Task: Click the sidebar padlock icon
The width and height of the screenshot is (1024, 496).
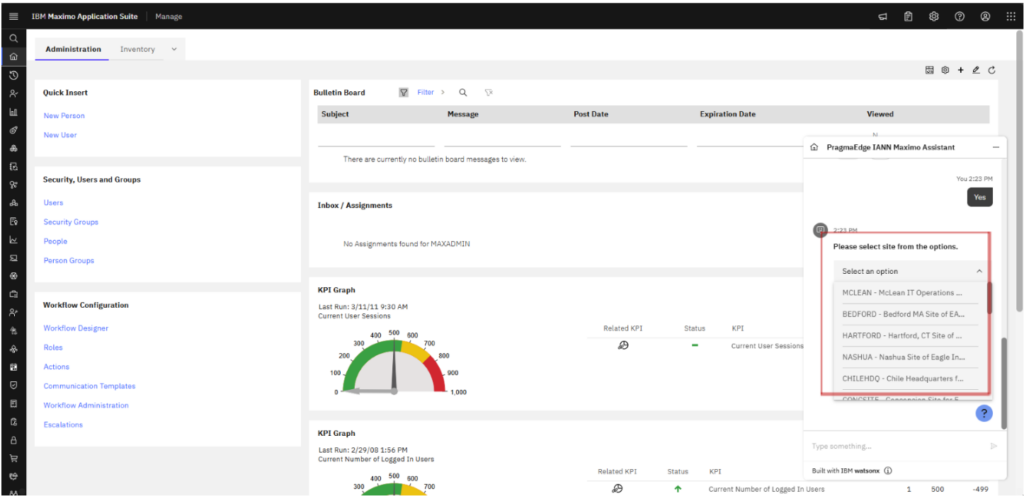Action: 14,441
